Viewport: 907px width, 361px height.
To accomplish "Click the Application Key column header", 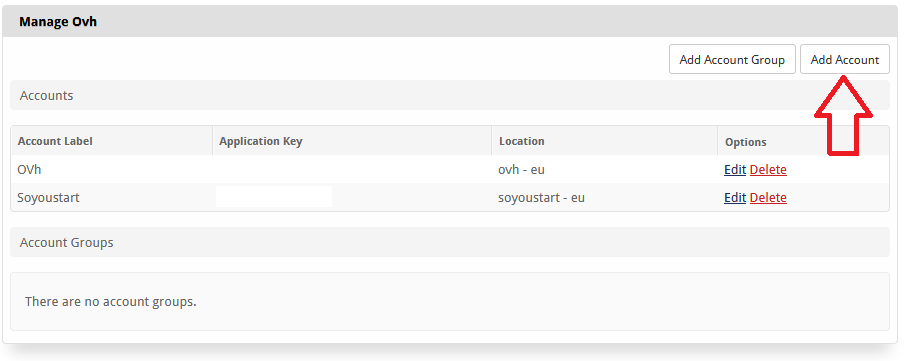I will pyautogui.click(x=261, y=141).
